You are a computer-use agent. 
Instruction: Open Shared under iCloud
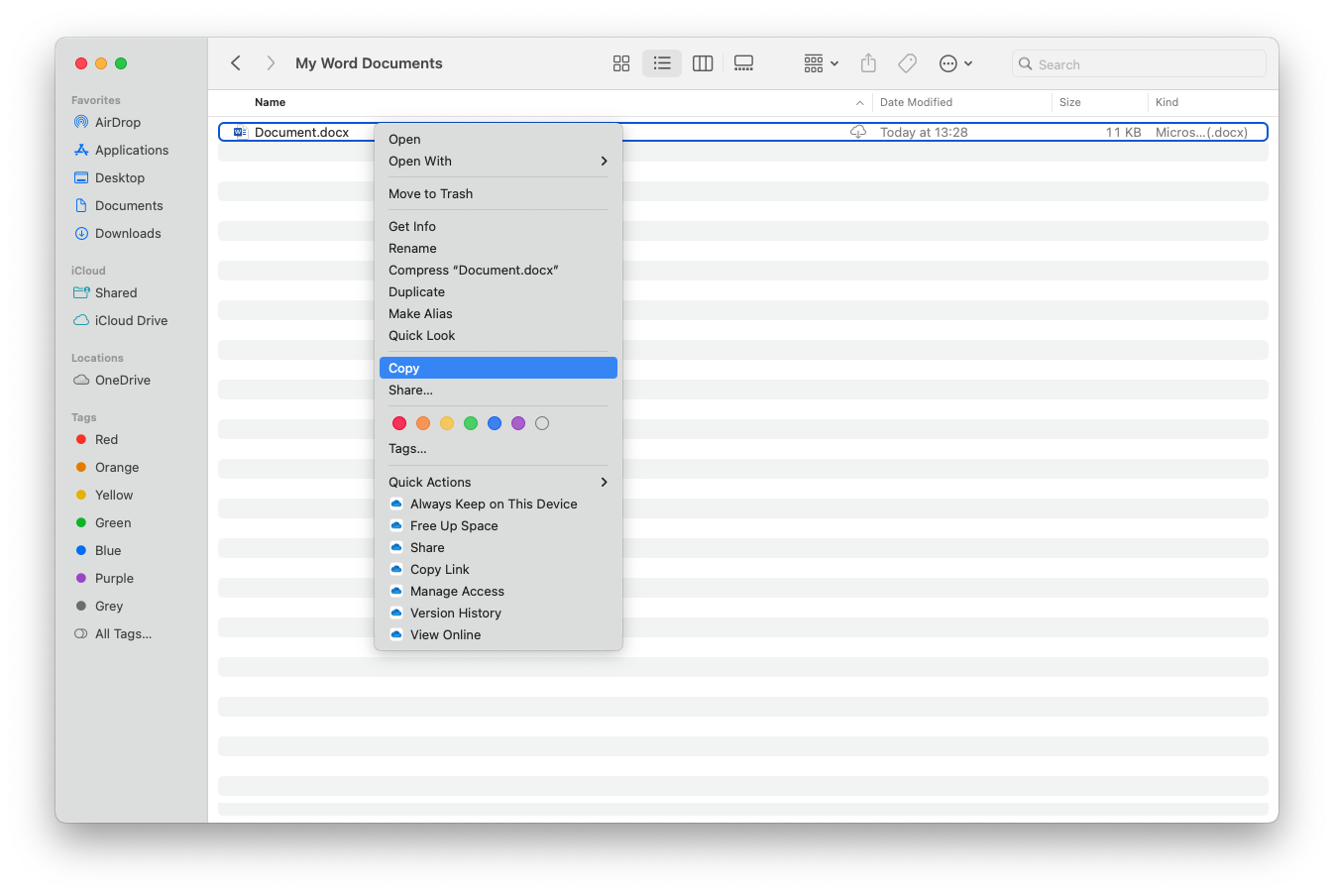(105, 292)
